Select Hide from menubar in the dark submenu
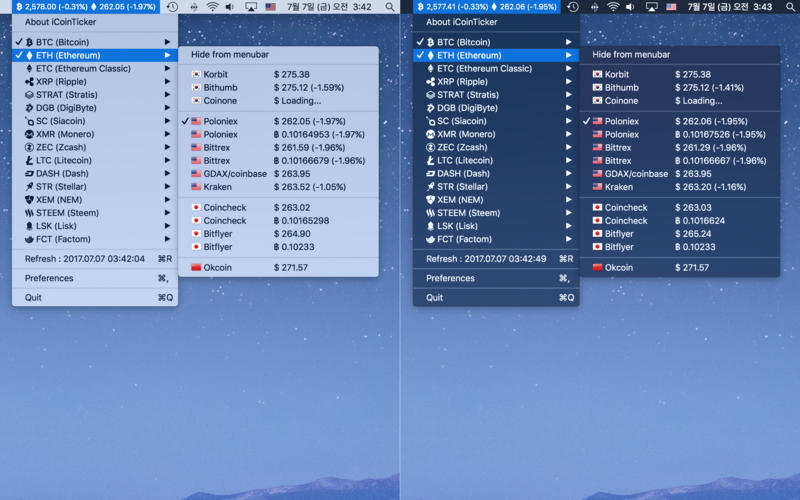 click(x=631, y=55)
